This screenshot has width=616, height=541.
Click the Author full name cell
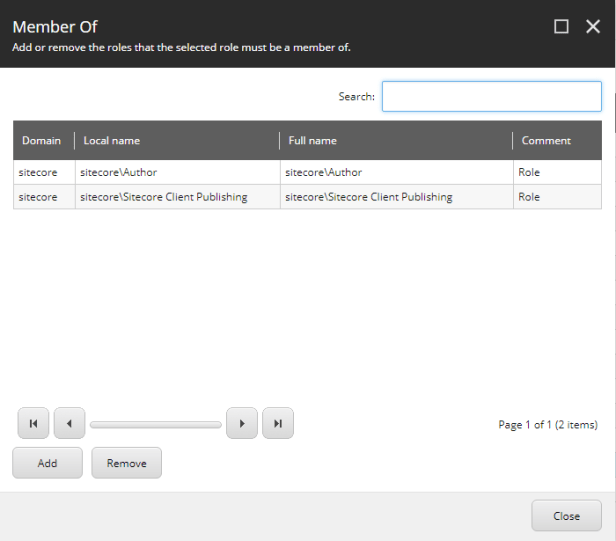point(323,173)
